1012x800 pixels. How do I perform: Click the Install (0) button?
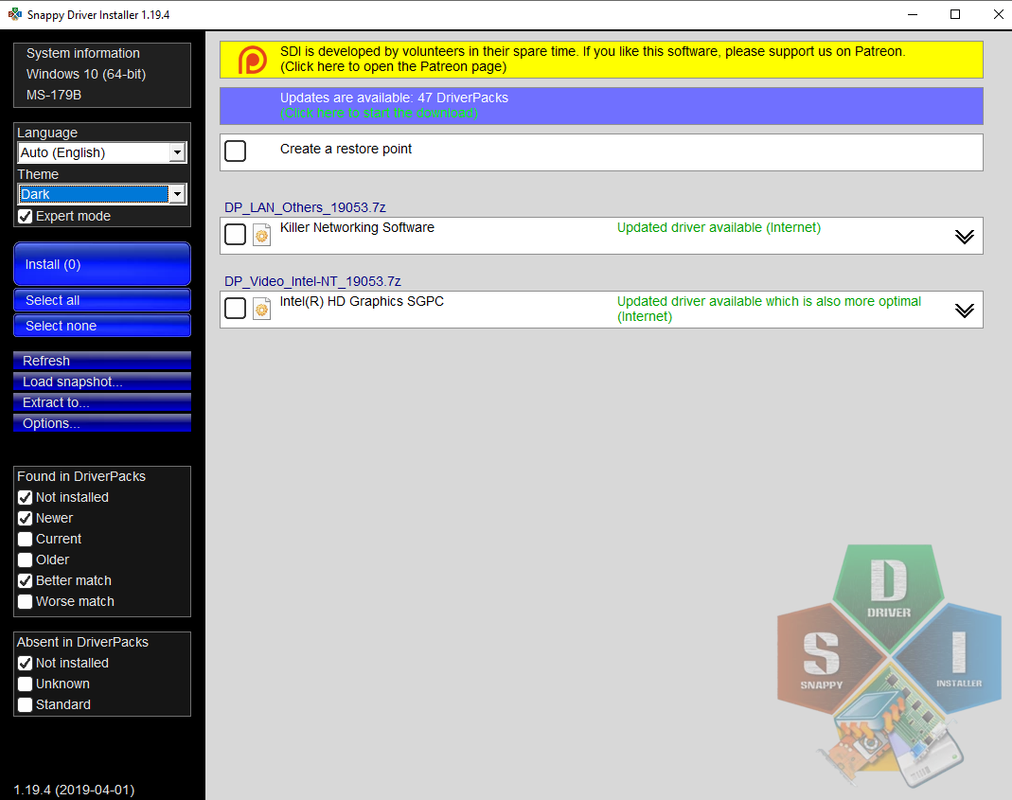(102, 264)
